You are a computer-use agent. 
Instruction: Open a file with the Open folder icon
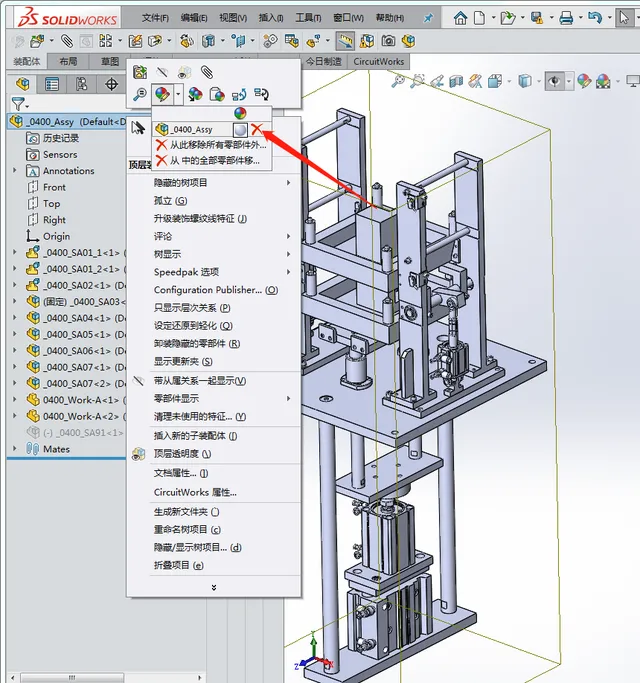508,18
